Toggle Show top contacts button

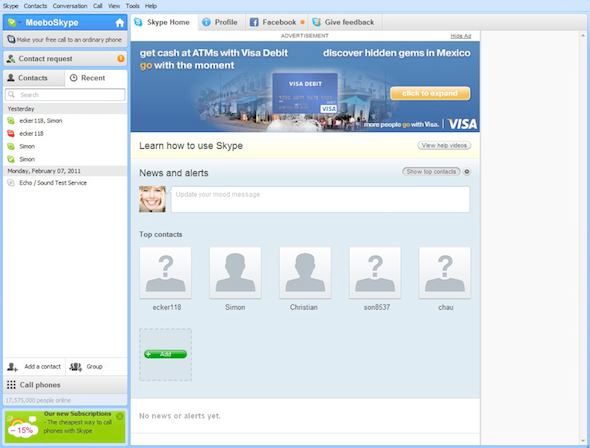tap(431, 172)
